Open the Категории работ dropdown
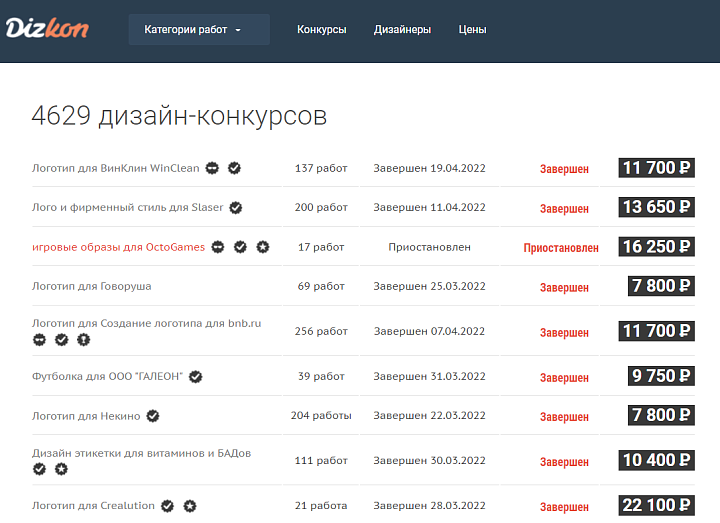The image size is (720, 523). [198, 30]
